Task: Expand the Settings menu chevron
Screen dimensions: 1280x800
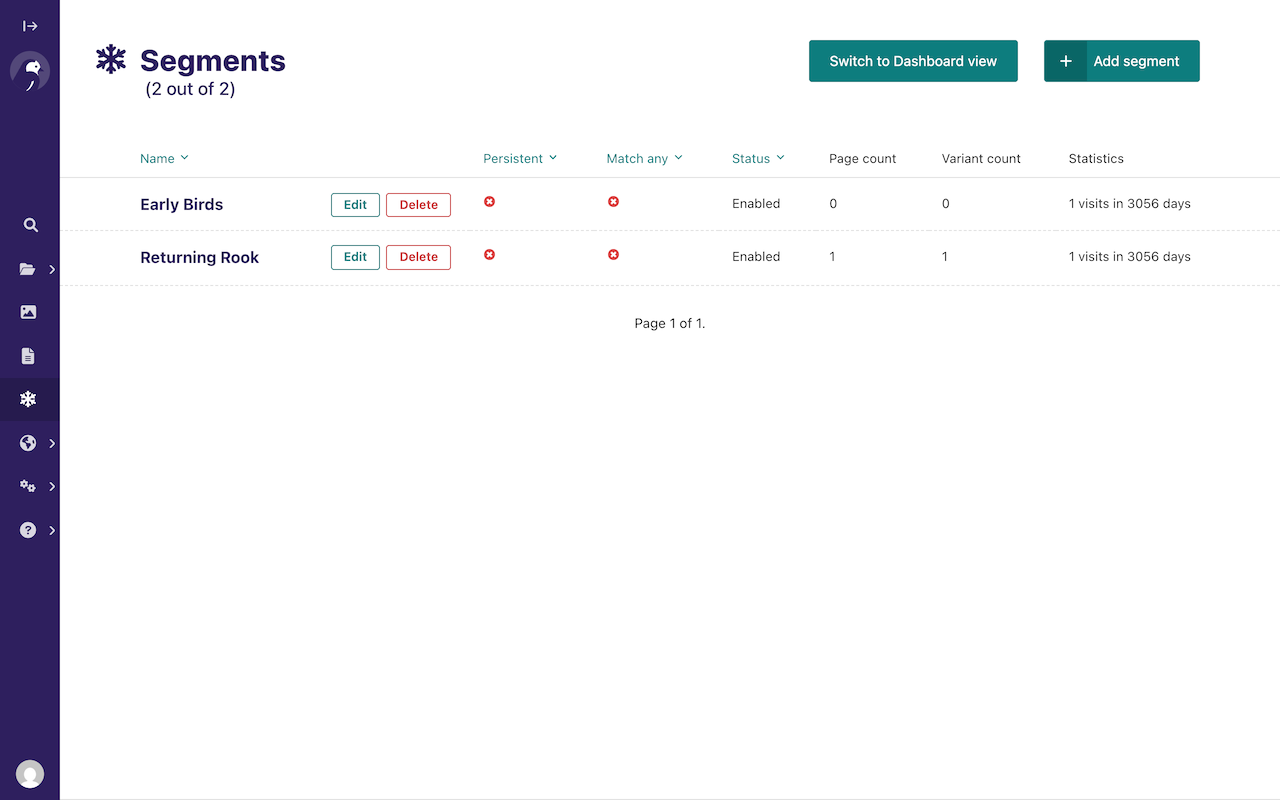Action: click(52, 486)
